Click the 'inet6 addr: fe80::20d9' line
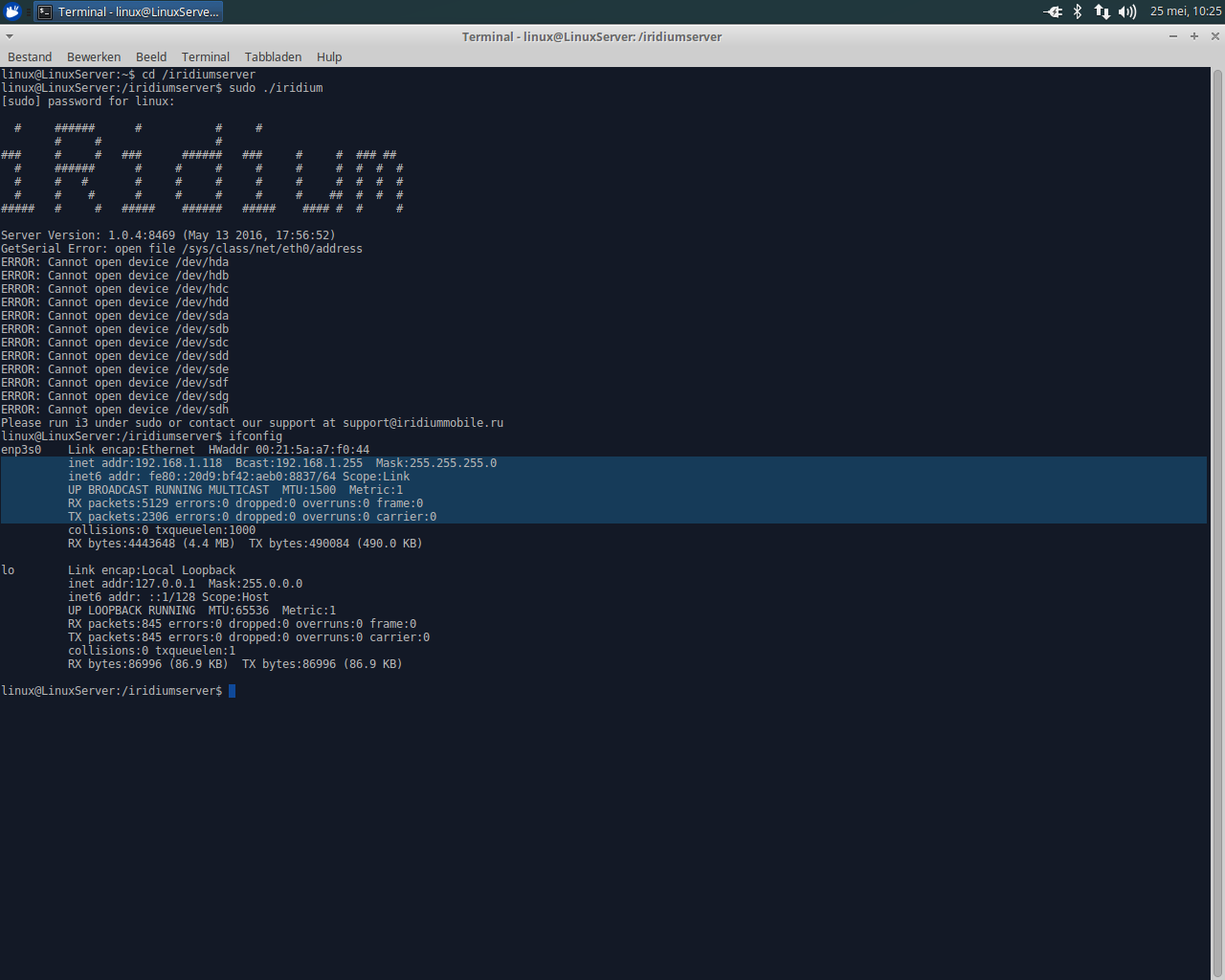Screen dimensions: 1225x980 coord(239,477)
